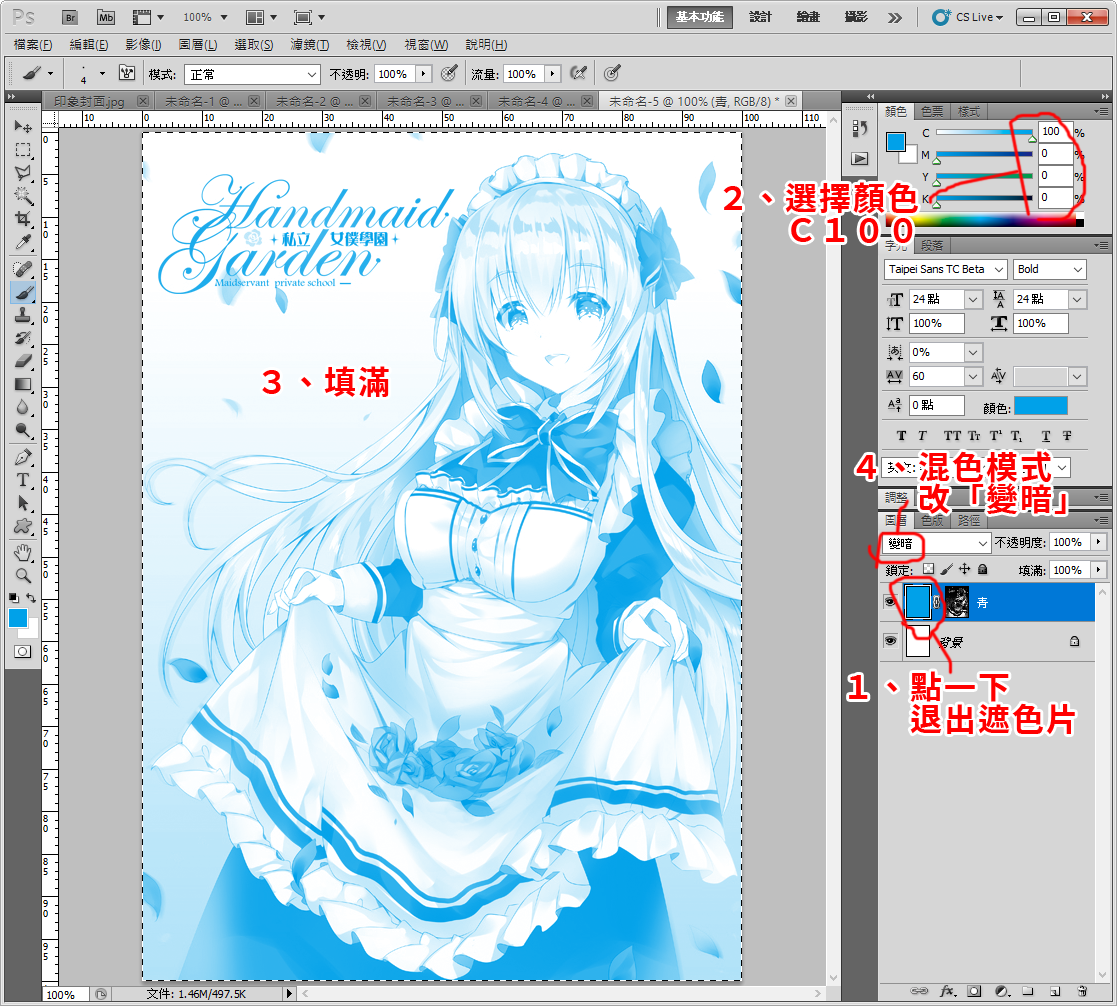Select the Dodge tool

pyautogui.click(x=23, y=430)
